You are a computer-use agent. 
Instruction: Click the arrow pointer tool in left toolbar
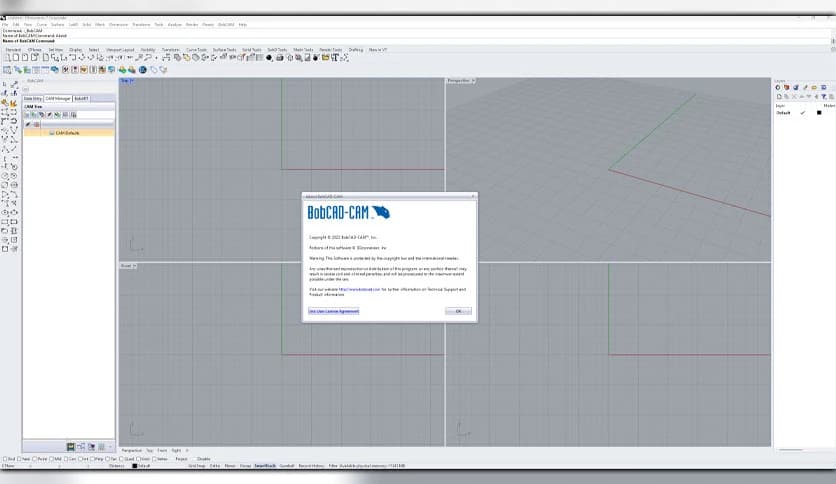point(5,84)
